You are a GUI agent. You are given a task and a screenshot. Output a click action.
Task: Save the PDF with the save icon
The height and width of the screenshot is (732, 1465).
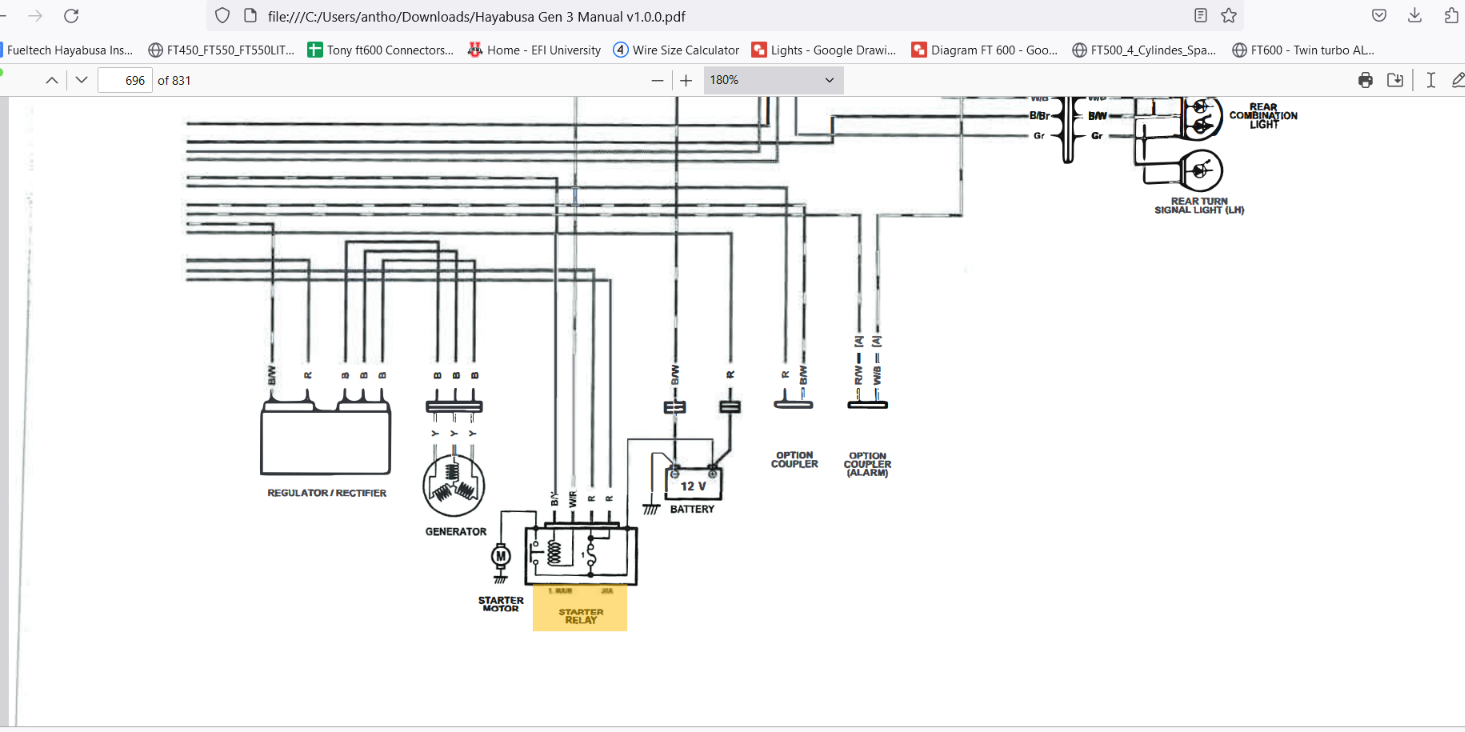1395,80
